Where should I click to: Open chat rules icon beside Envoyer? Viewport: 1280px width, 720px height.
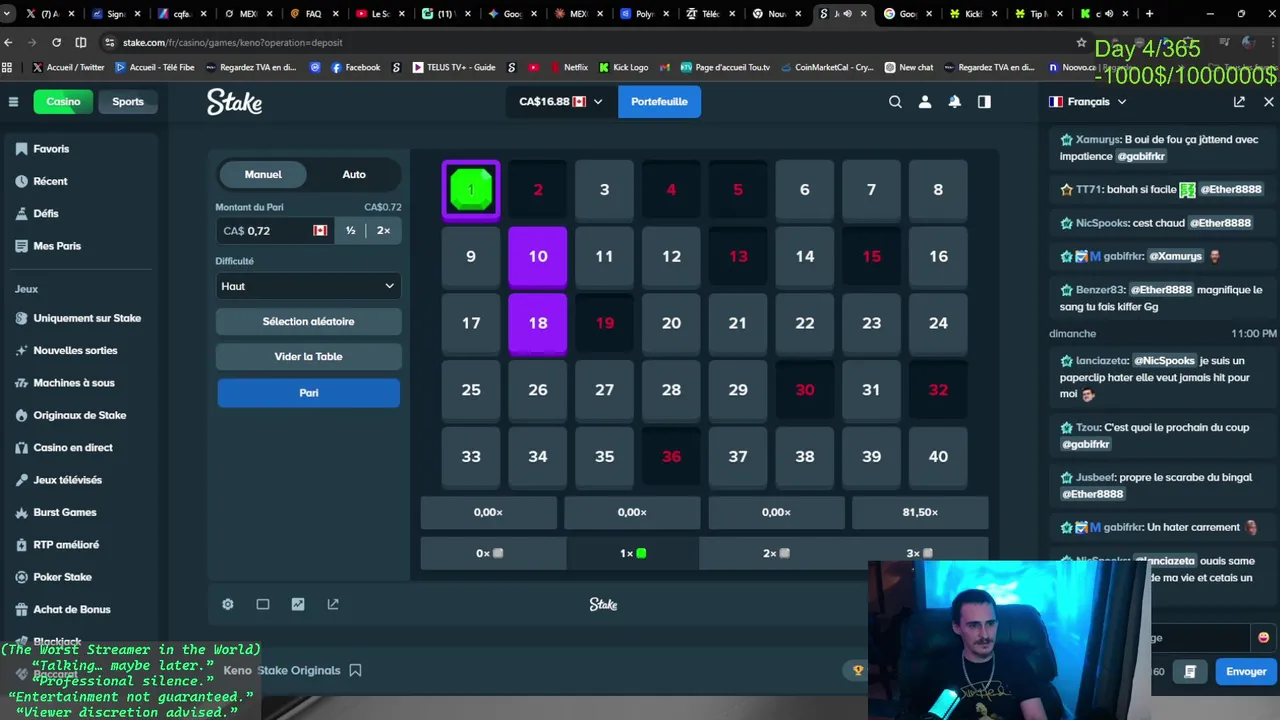click(x=1190, y=672)
